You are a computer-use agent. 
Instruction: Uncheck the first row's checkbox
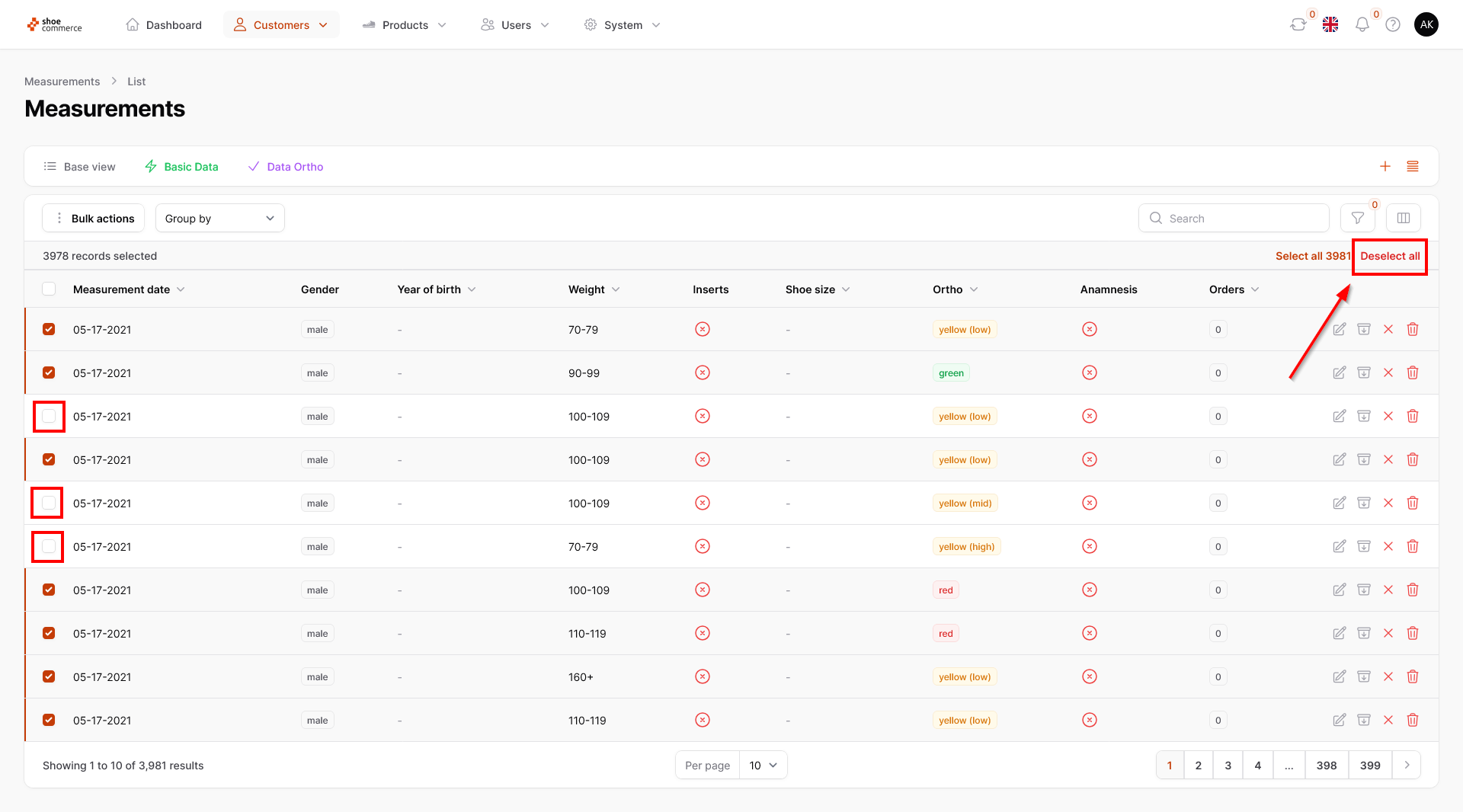tap(49, 330)
